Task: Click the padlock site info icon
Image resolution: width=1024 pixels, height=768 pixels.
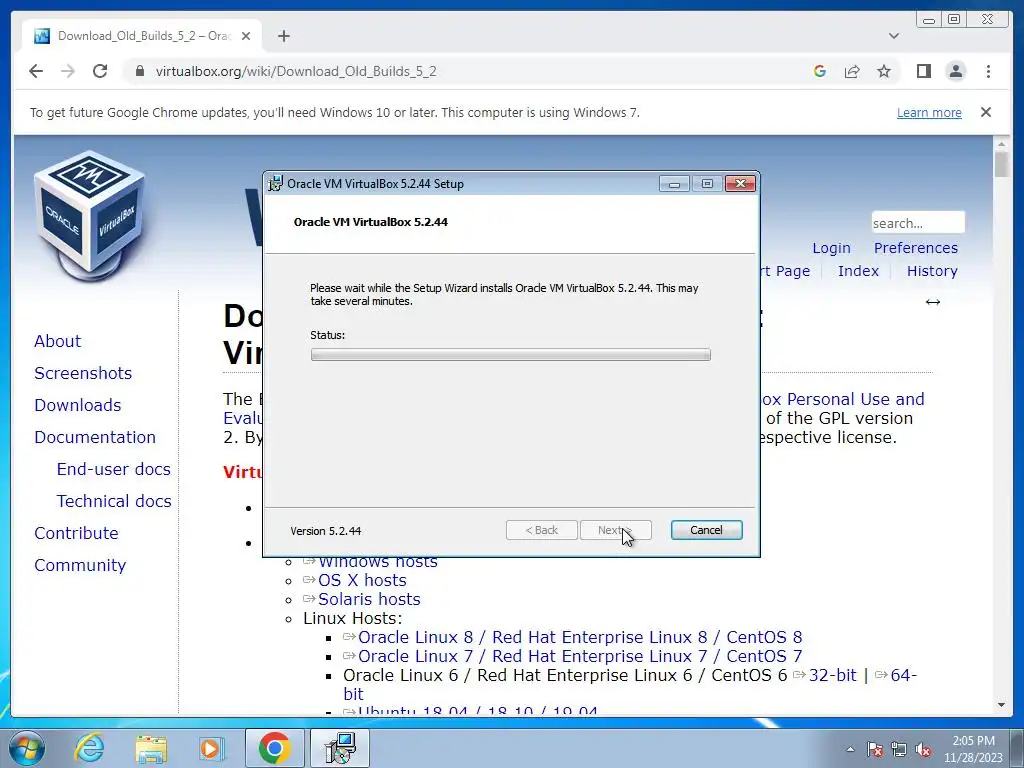Action: click(x=139, y=71)
